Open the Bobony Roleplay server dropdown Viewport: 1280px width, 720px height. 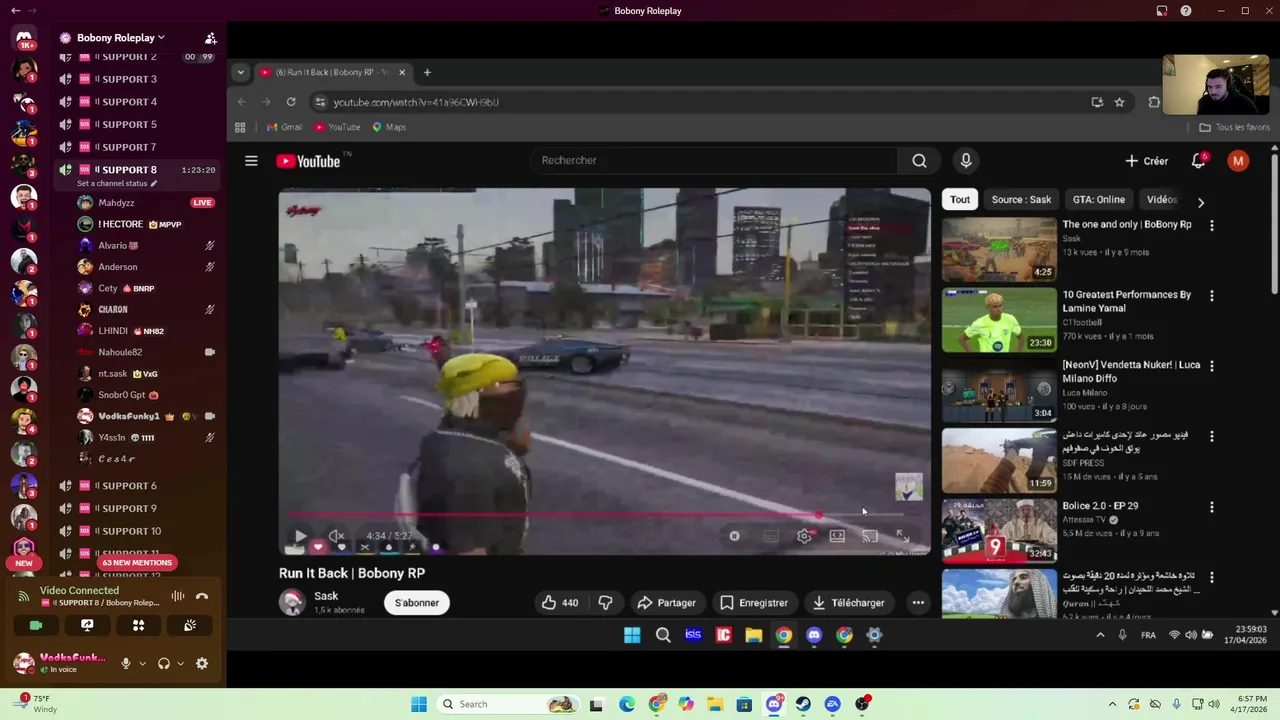click(114, 38)
